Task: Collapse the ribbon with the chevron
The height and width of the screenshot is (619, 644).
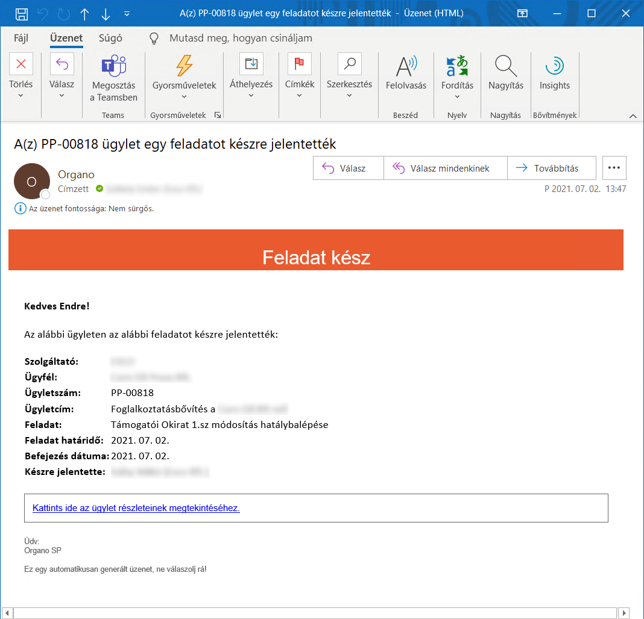Action: coord(632,116)
